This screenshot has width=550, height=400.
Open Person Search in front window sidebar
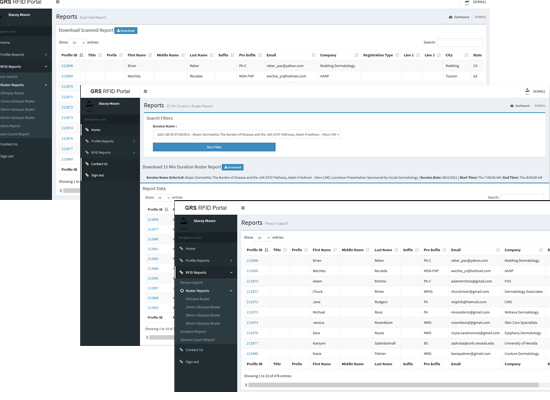[x=192, y=282]
